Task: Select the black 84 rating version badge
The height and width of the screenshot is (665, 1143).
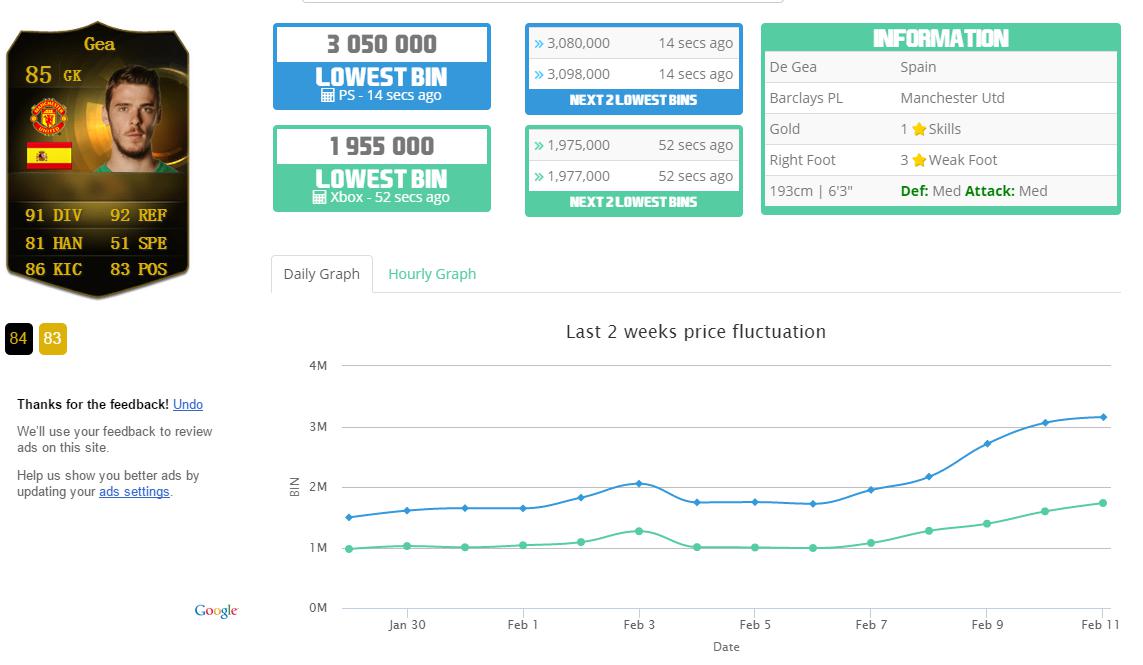Action: click(19, 338)
